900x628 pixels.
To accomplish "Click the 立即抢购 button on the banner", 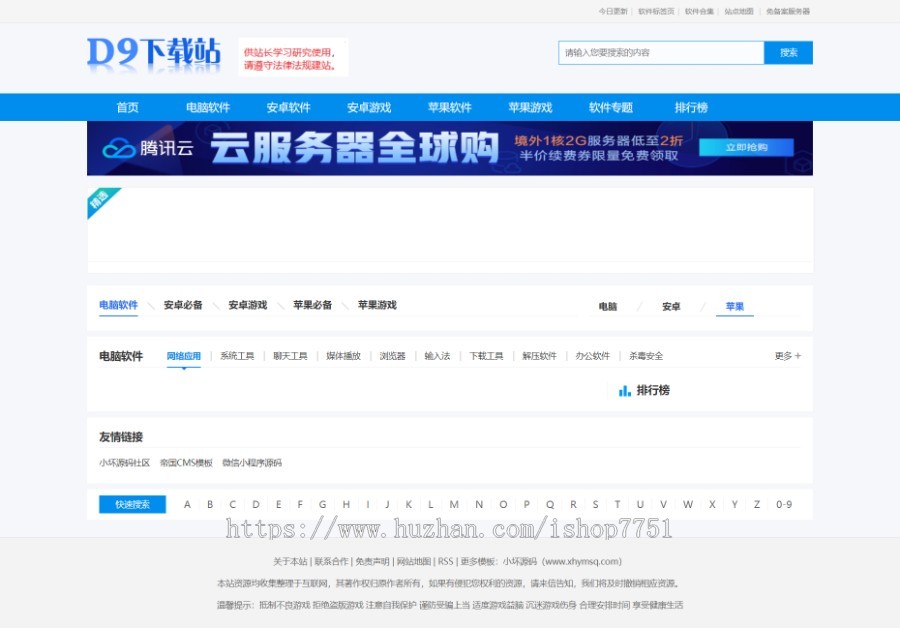I will click(746, 148).
